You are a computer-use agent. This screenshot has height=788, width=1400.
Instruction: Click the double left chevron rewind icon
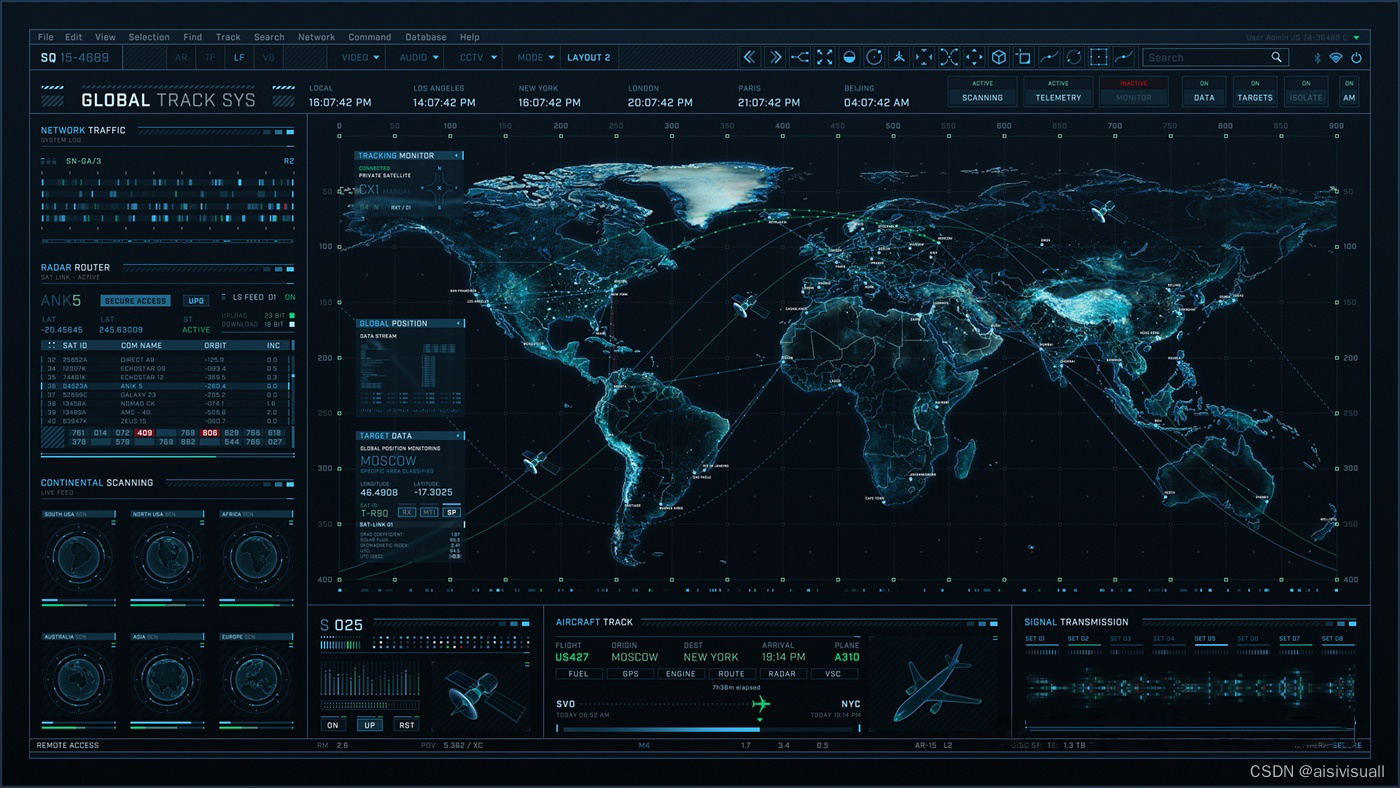(x=750, y=57)
